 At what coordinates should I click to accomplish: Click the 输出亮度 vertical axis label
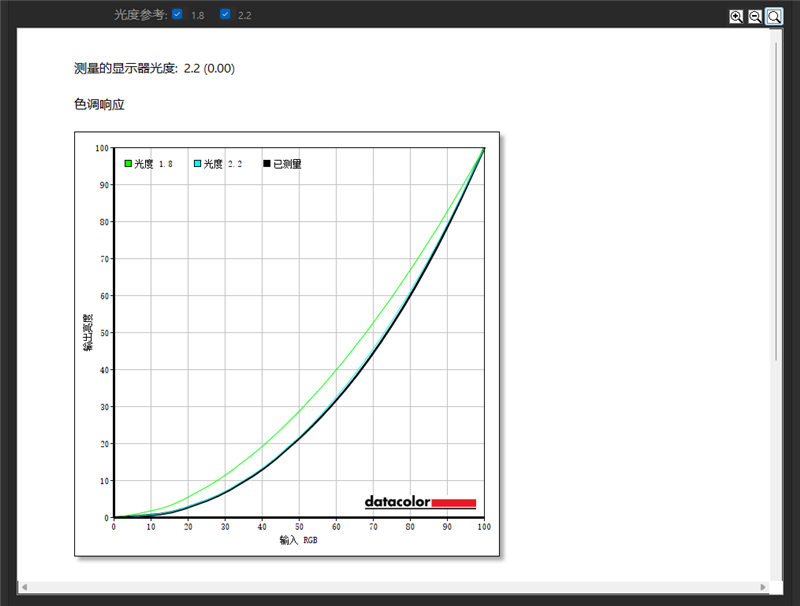(88, 333)
